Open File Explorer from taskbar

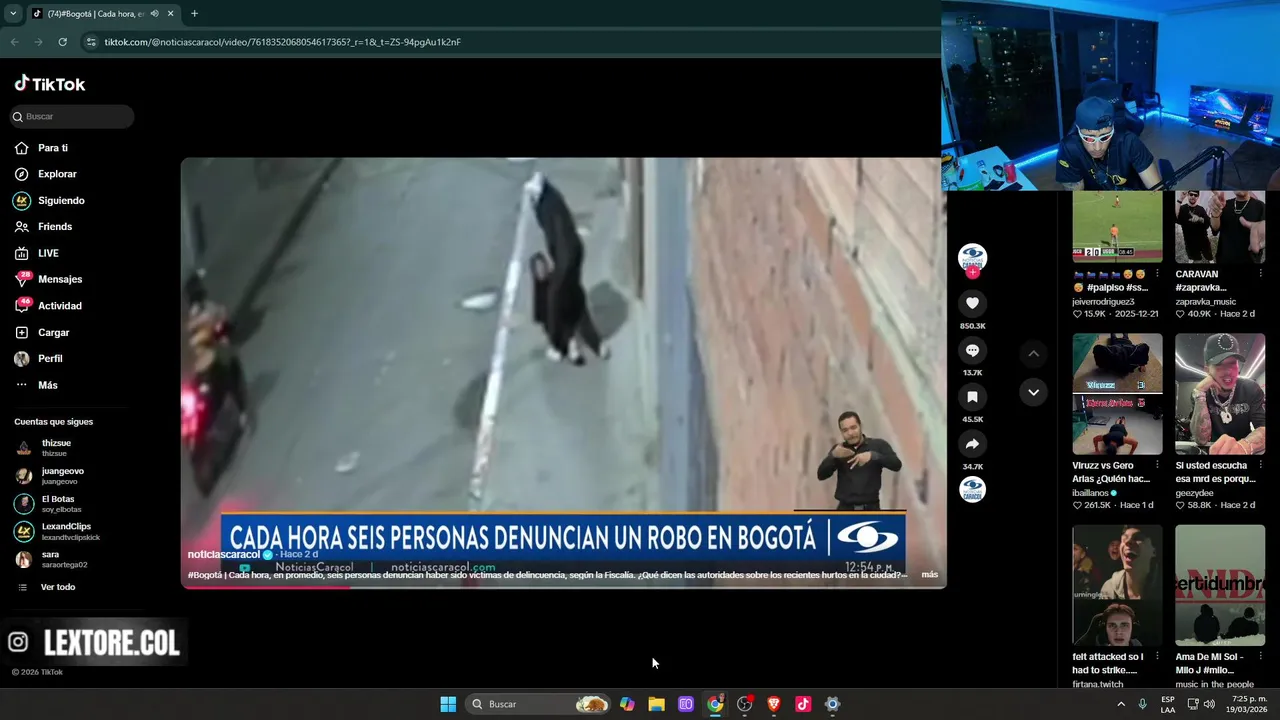[656, 704]
